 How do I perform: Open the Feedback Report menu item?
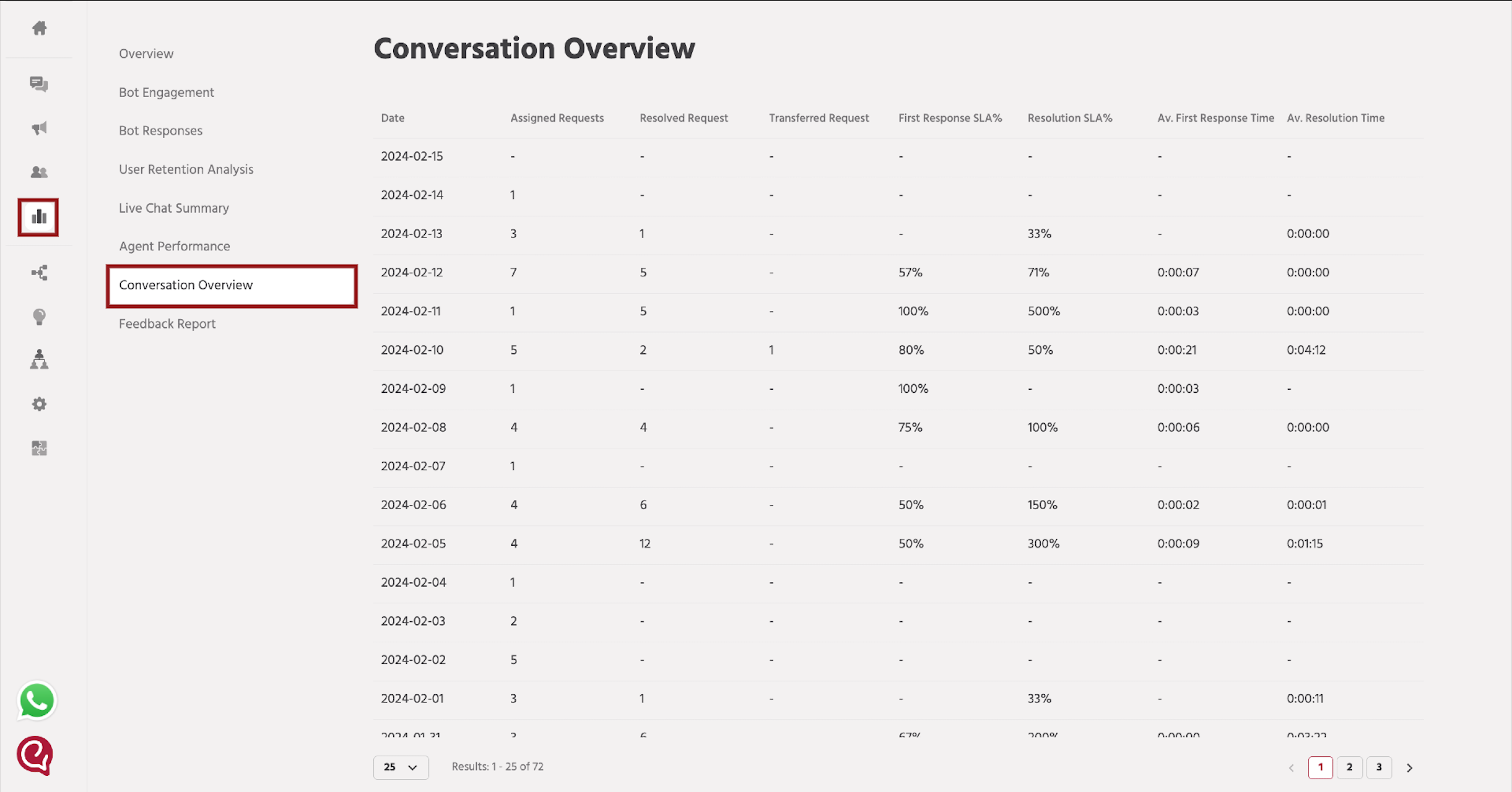point(167,324)
